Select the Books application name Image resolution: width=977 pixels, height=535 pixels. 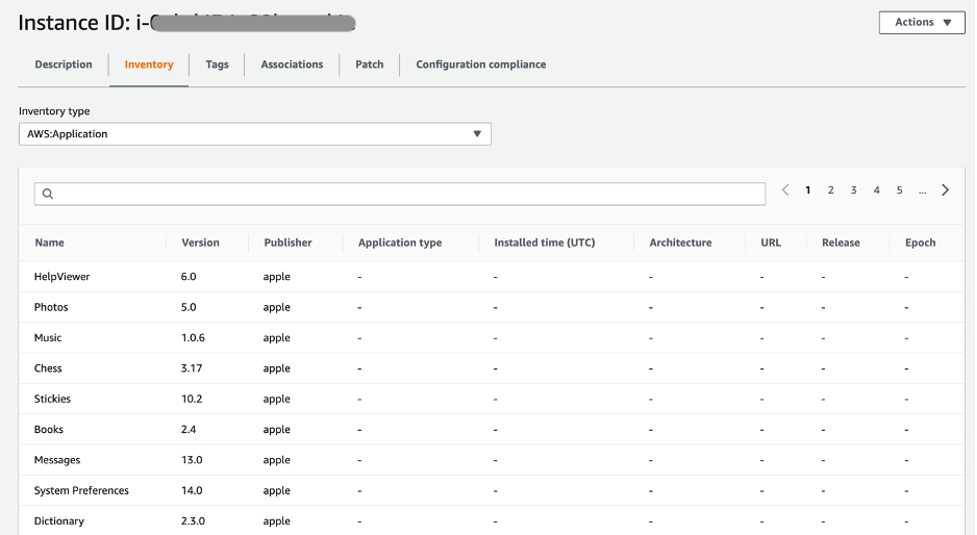click(49, 429)
